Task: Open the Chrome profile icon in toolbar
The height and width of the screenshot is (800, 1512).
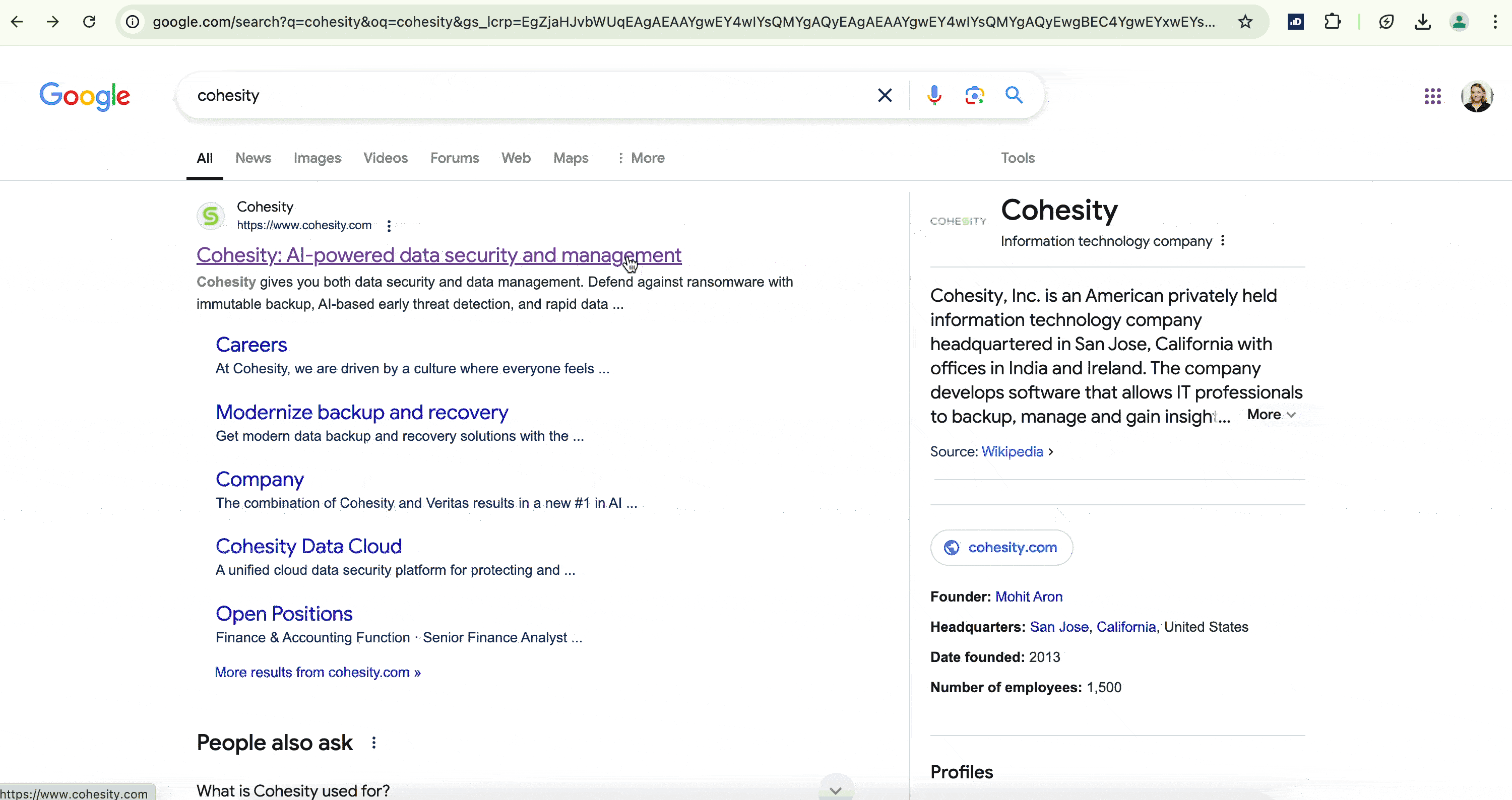Action: tap(1459, 22)
